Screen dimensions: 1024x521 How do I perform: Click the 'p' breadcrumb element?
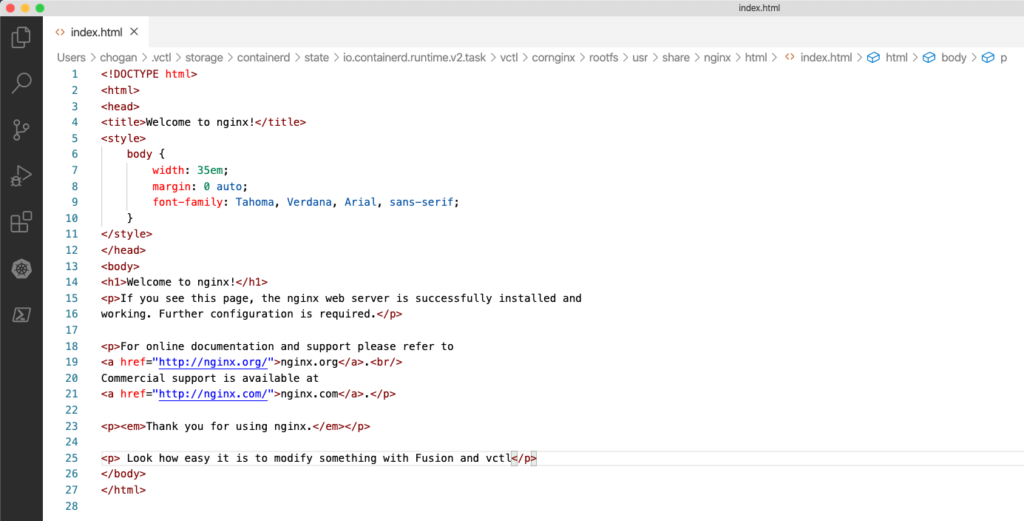(1003, 58)
